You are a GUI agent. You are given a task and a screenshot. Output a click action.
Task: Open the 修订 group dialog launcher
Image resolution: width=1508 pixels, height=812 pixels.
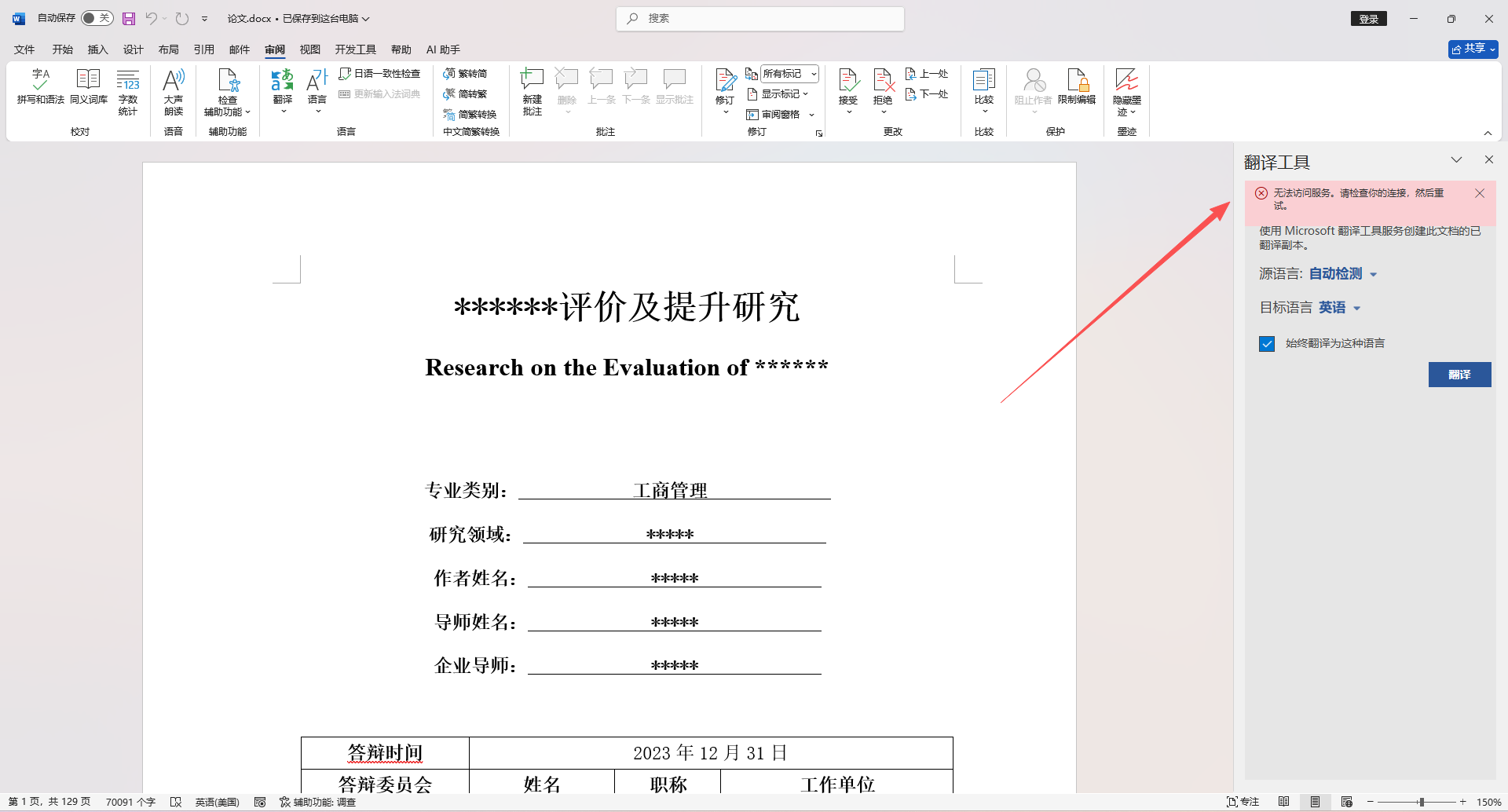pos(818,134)
